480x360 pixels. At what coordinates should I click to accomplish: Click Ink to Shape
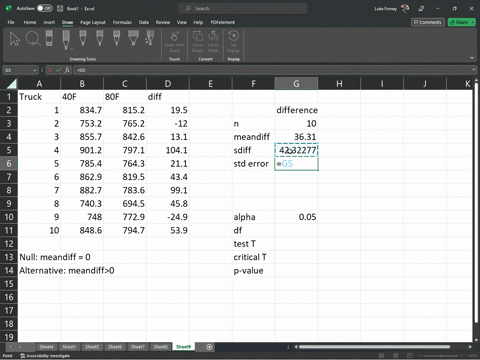coord(198,42)
